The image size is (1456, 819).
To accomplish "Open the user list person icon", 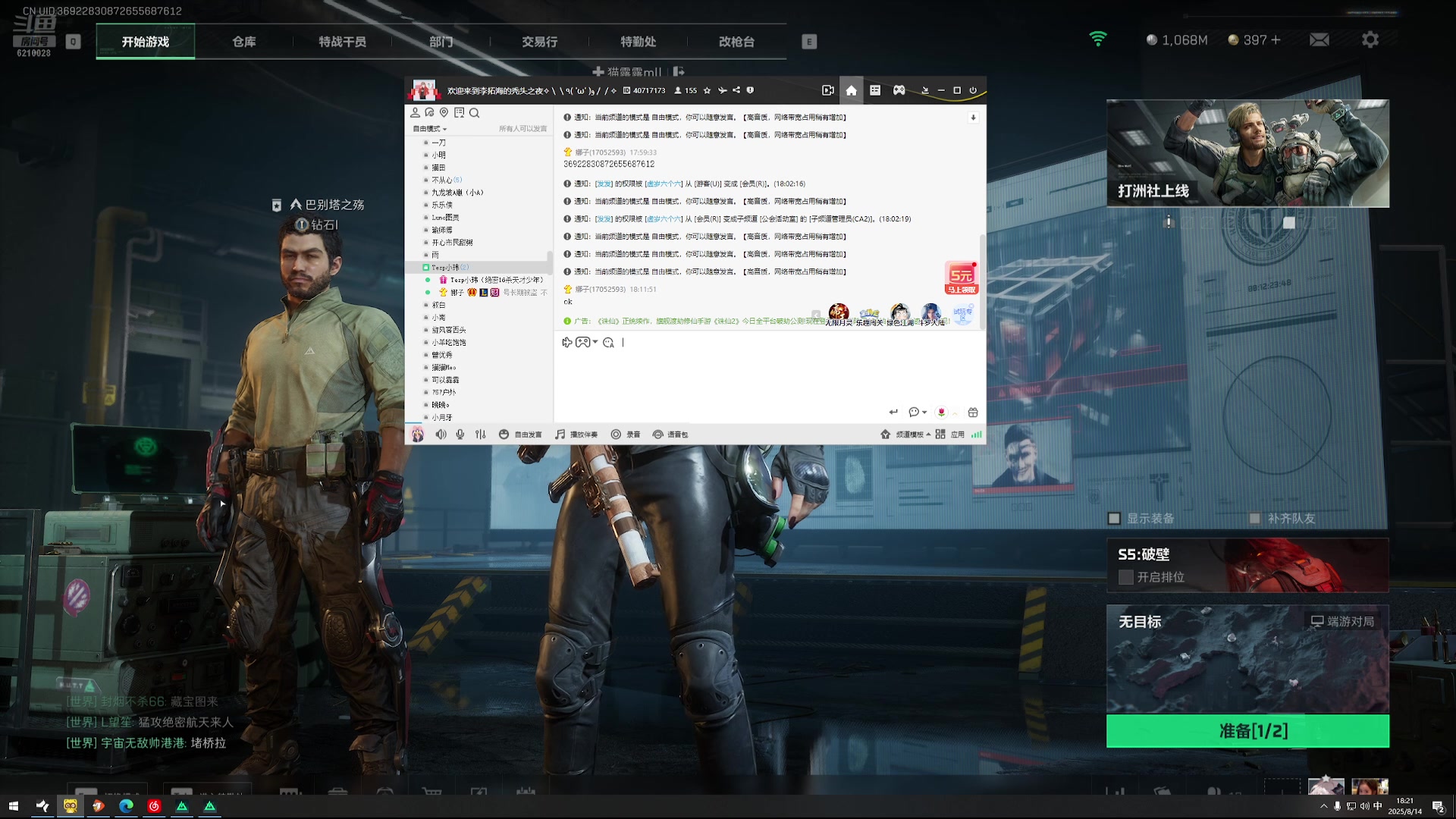I will [415, 112].
